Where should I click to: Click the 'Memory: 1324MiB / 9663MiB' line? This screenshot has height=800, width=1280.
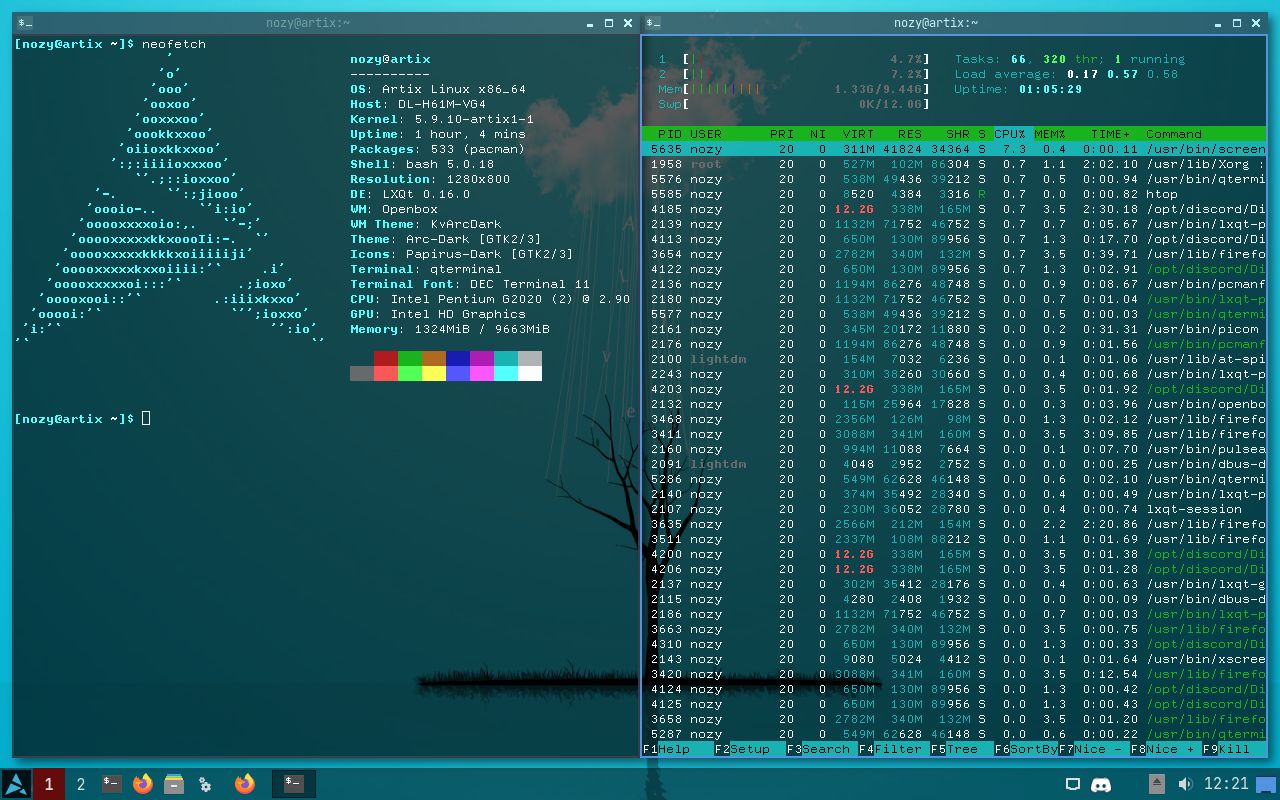click(x=450, y=329)
